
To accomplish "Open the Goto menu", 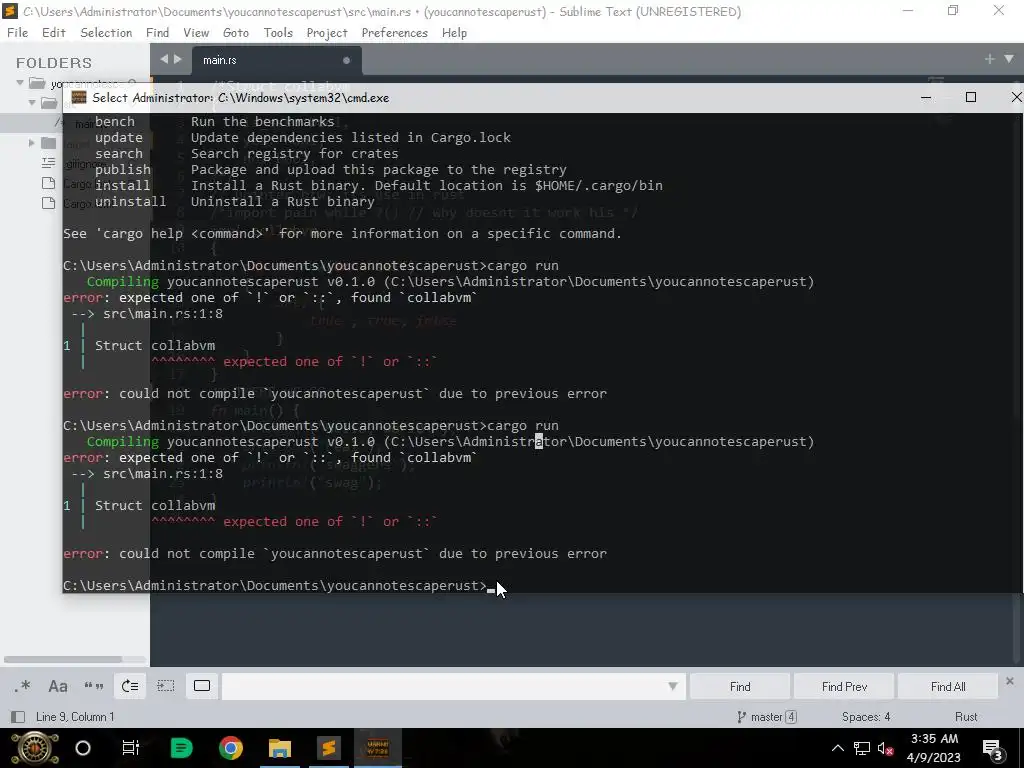I will click(x=236, y=33).
